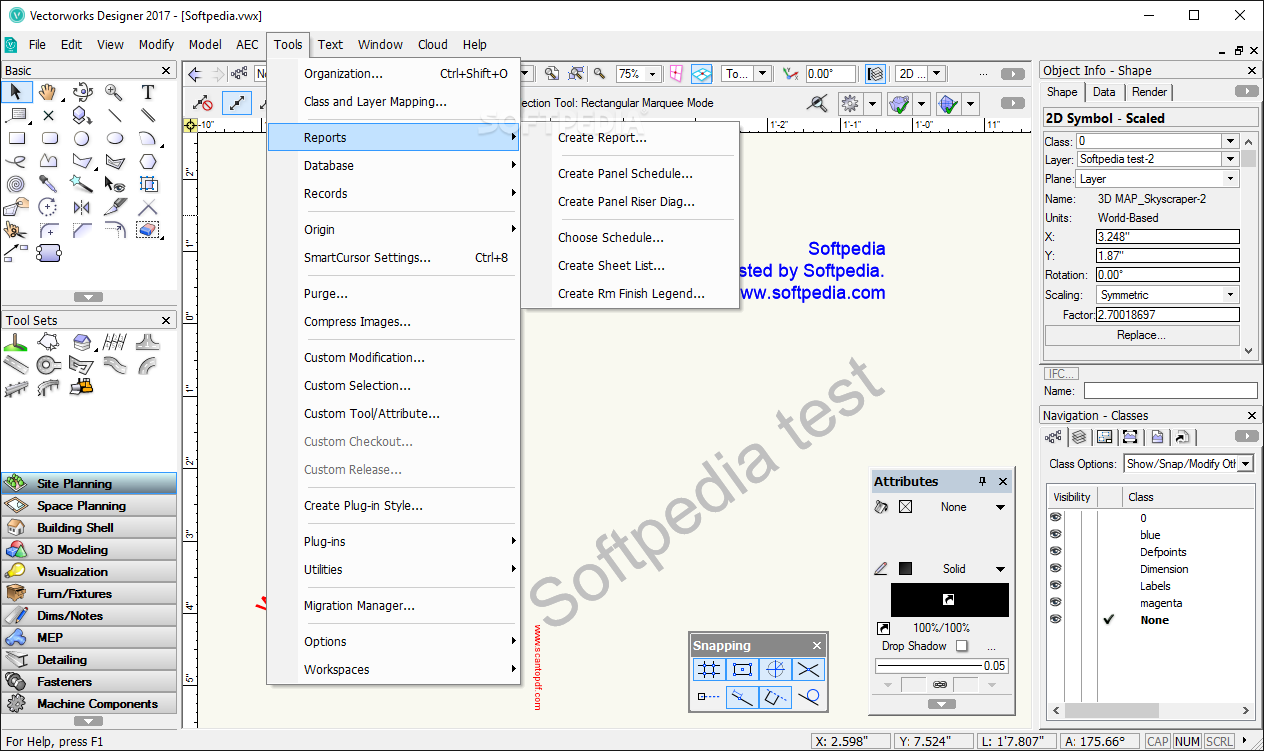This screenshot has width=1264, height=751.
Task: Select the Flyover tool
Action: coord(82,92)
